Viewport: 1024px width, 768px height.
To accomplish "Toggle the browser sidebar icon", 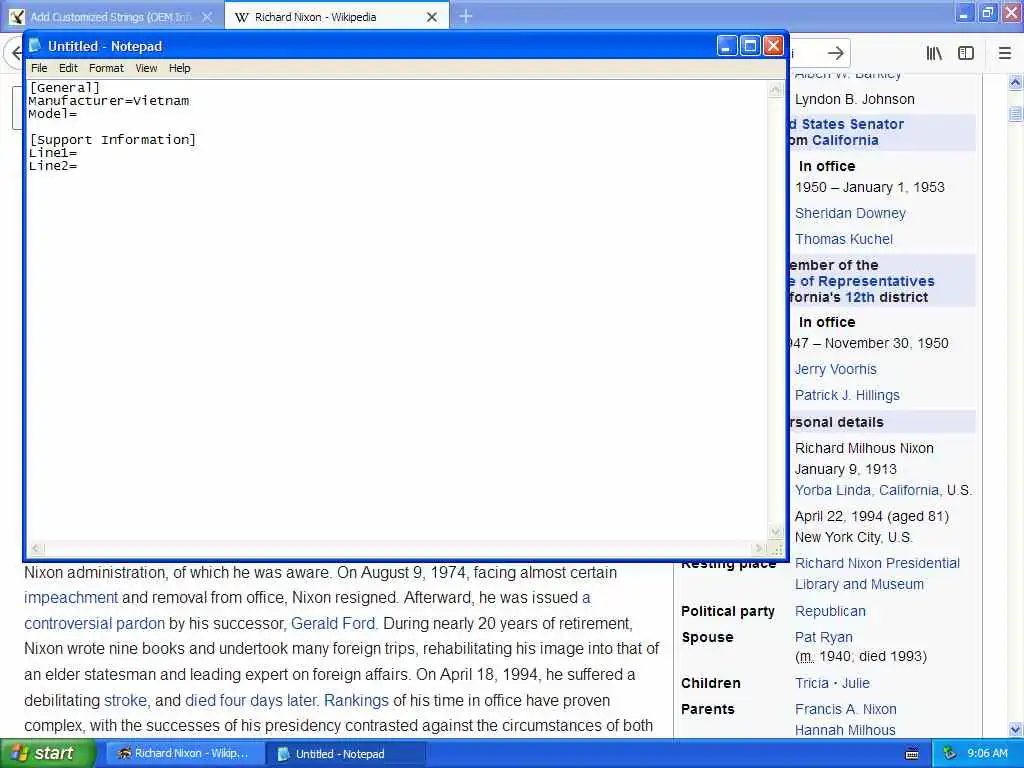I will tap(966, 54).
